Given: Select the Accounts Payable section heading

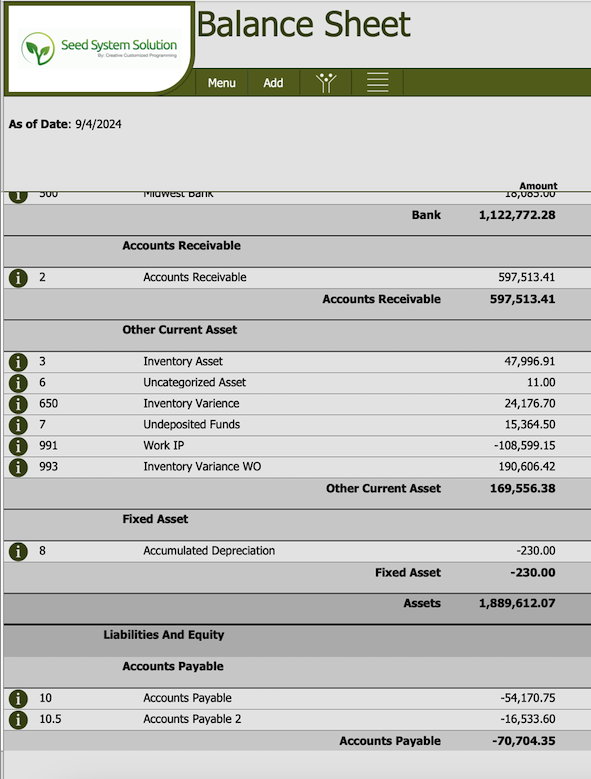Looking at the screenshot, I should 173,666.
